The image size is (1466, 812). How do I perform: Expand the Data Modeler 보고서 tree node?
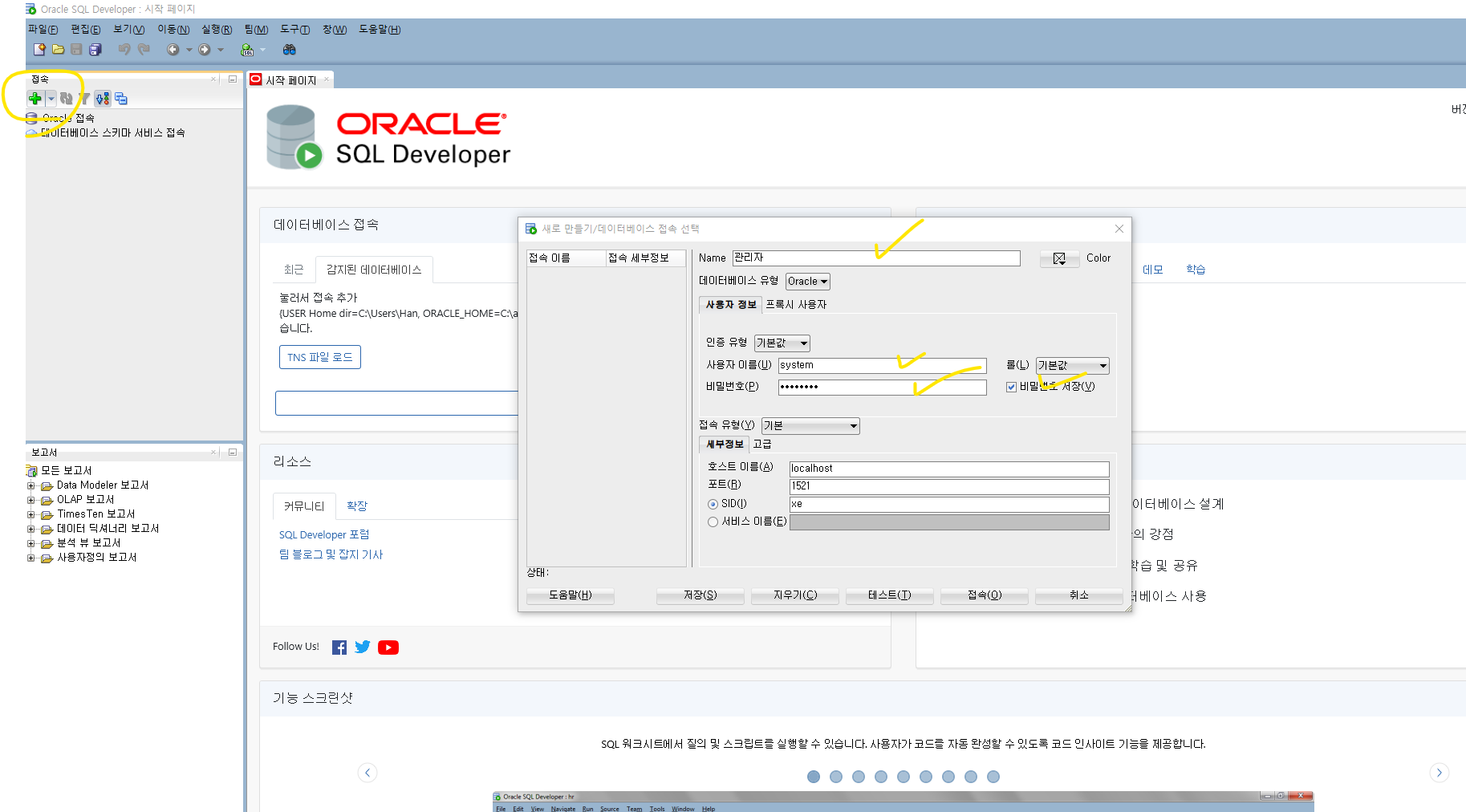click(31, 485)
